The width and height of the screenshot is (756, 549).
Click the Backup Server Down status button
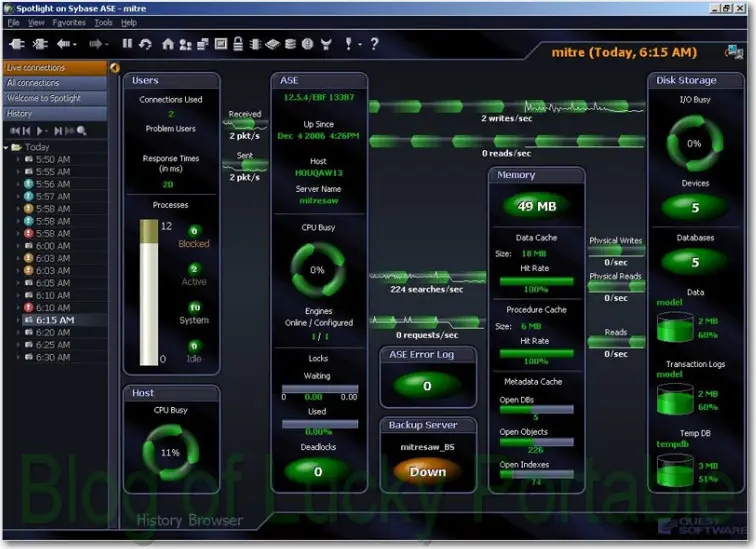coord(428,472)
